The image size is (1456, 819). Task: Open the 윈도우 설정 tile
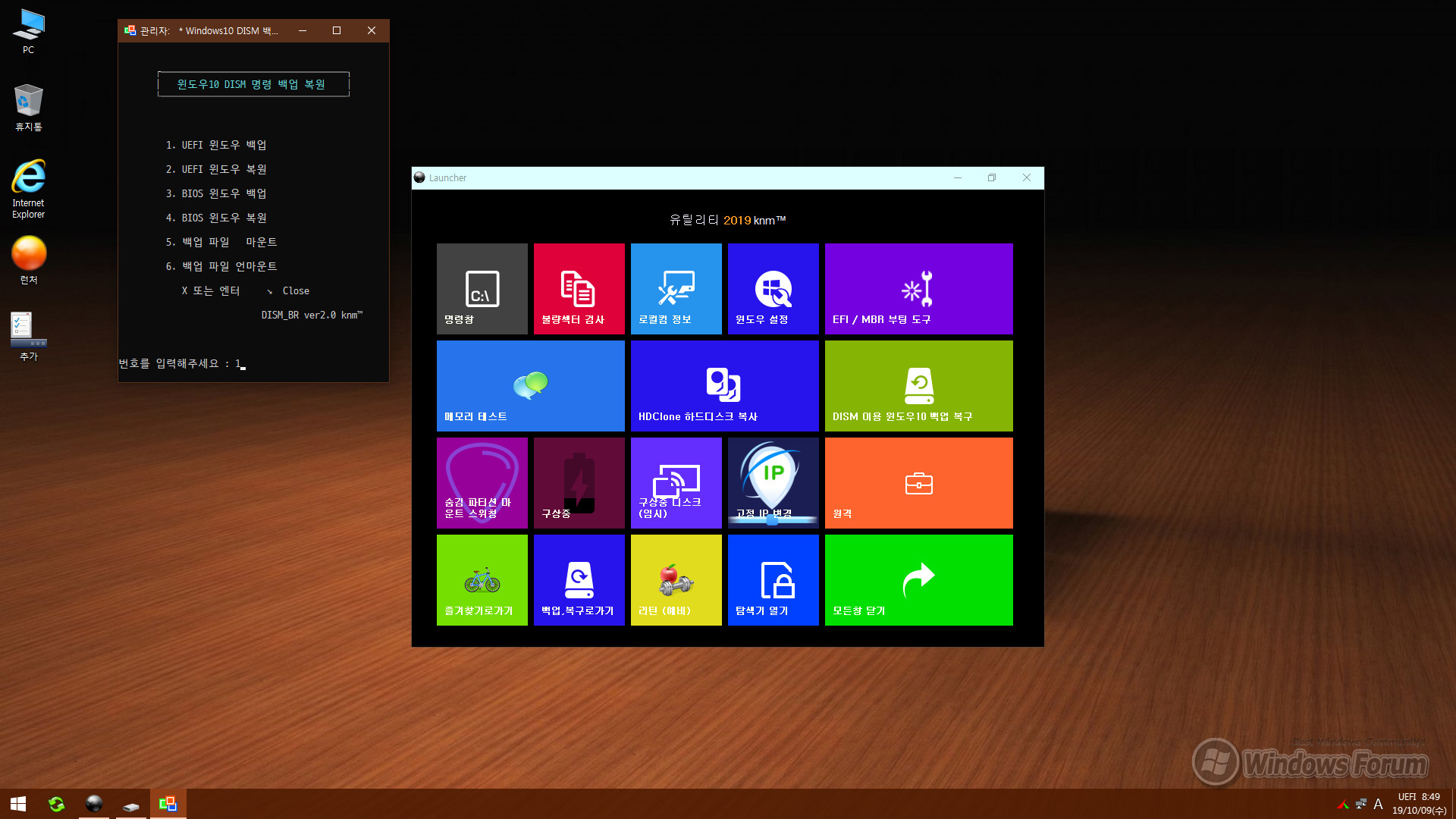(773, 288)
